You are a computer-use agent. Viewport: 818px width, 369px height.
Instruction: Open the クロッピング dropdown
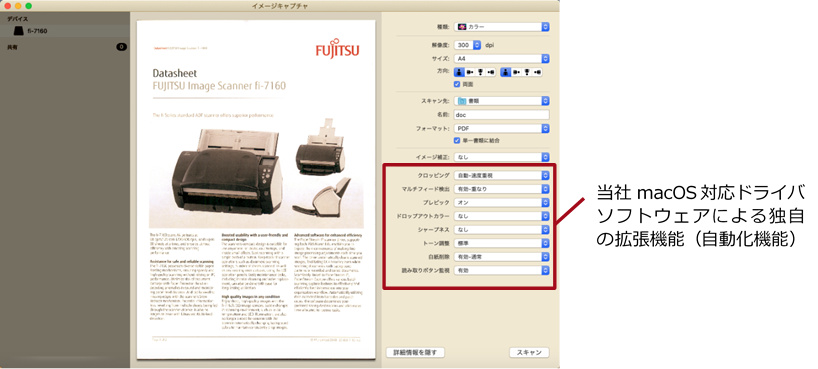(x=501, y=175)
